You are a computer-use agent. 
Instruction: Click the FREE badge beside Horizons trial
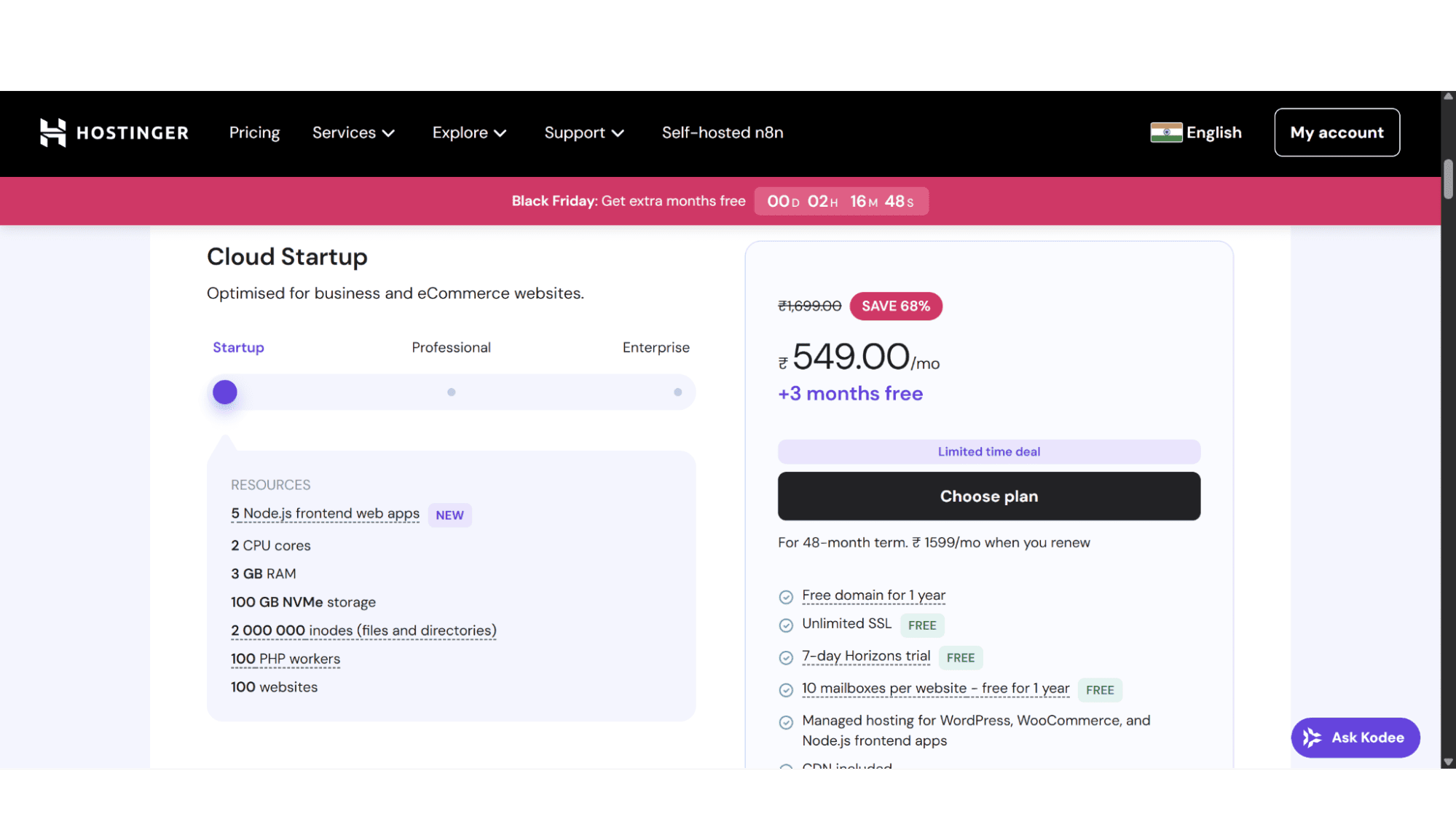pos(961,657)
